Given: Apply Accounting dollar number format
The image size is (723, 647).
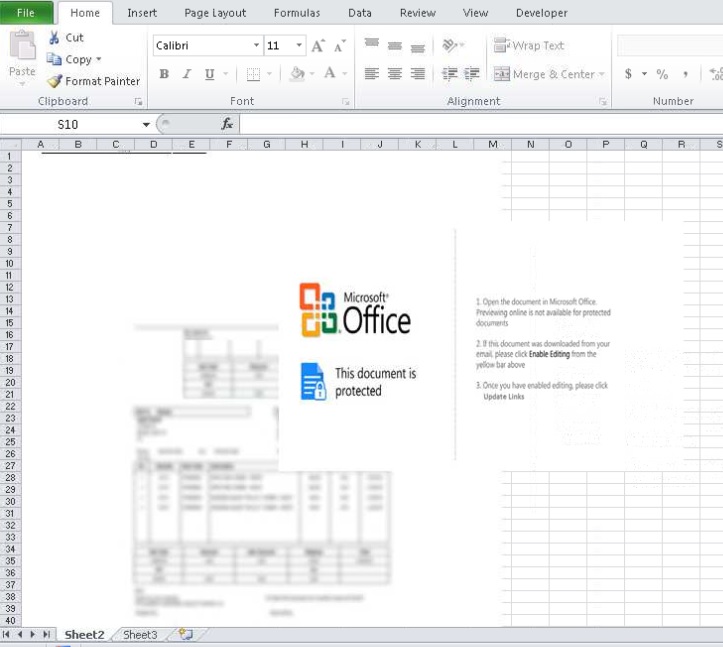Looking at the screenshot, I should click(x=628, y=74).
